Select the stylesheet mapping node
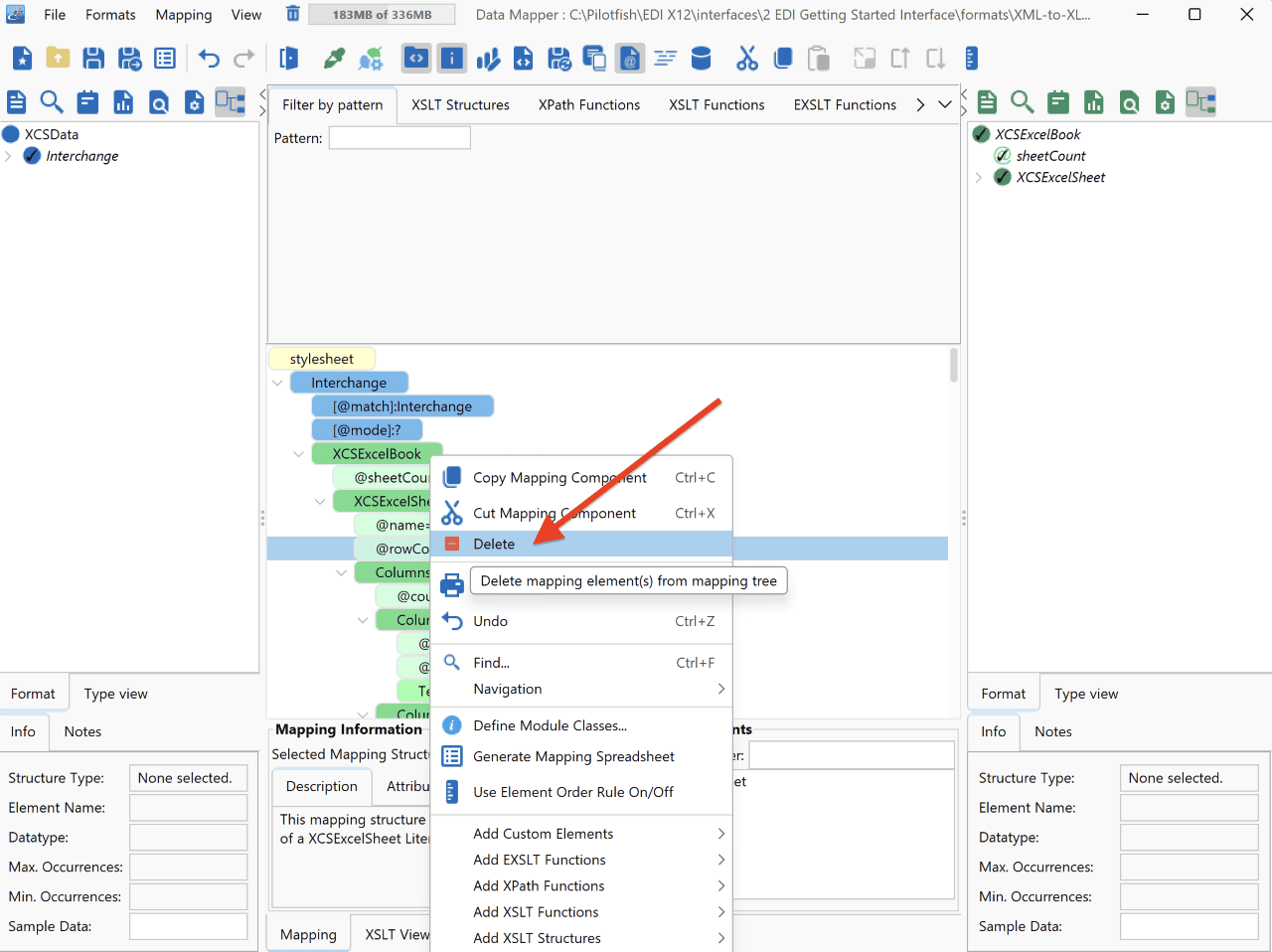The height and width of the screenshot is (952, 1272). click(x=321, y=359)
